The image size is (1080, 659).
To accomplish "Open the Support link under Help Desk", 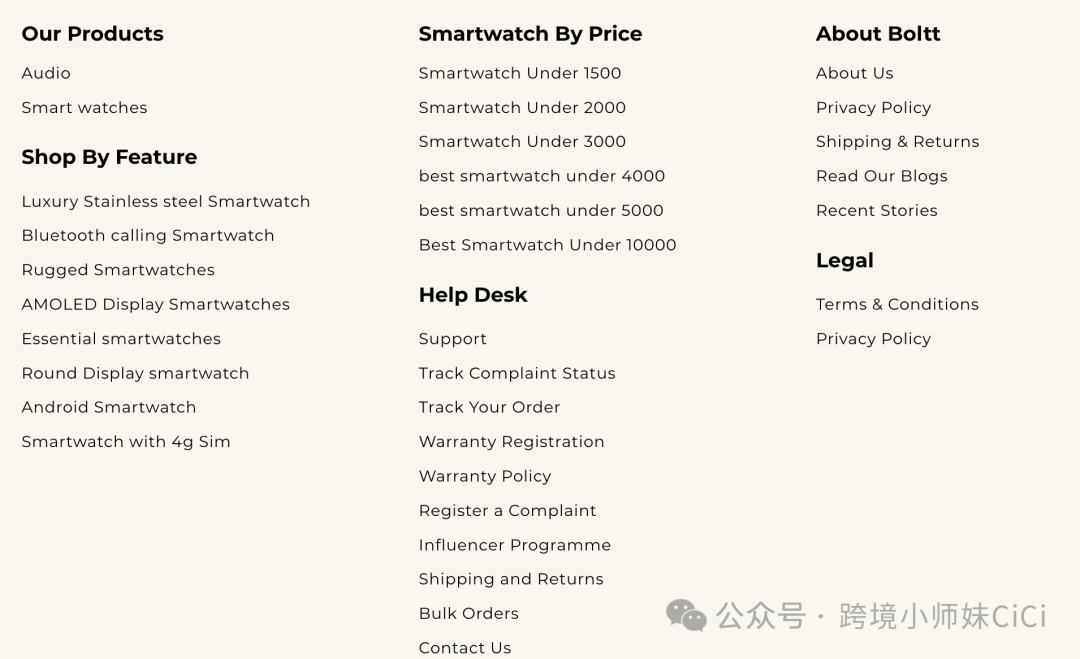I will tap(452, 339).
